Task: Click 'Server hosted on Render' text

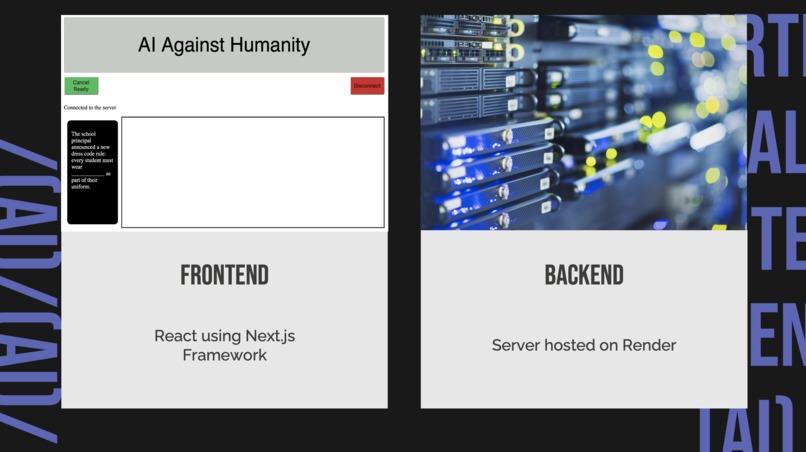Action: tap(584, 345)
